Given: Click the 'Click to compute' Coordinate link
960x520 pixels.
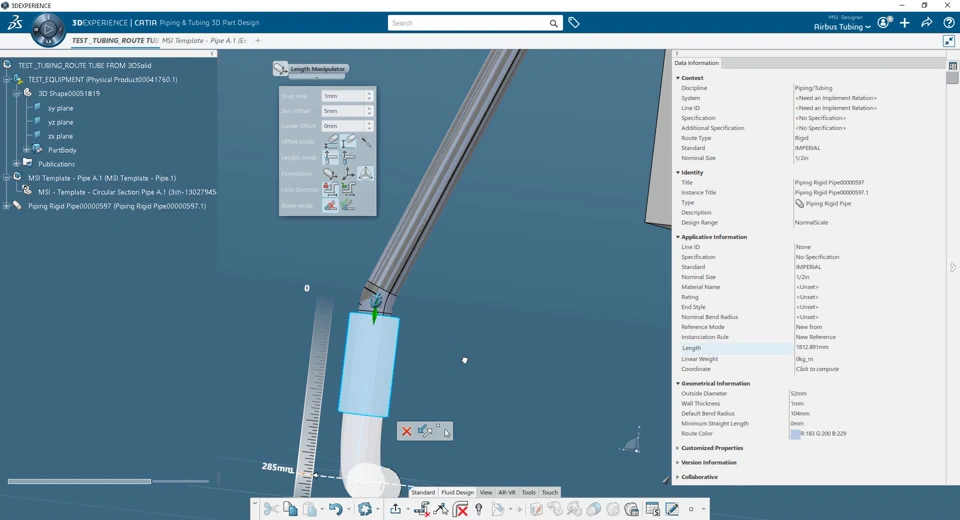Looking at the screenshot, I should [817, 369].
